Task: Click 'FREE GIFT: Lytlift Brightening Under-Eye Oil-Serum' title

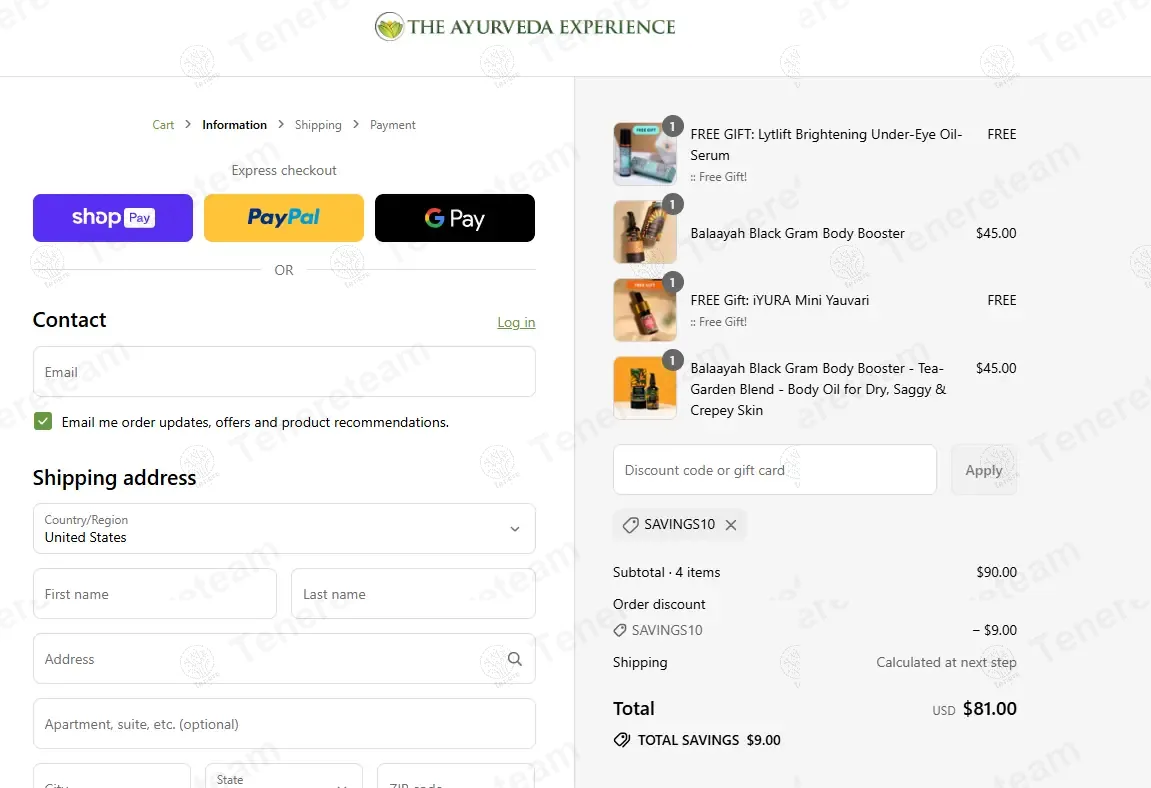Action: click(826, 145)
